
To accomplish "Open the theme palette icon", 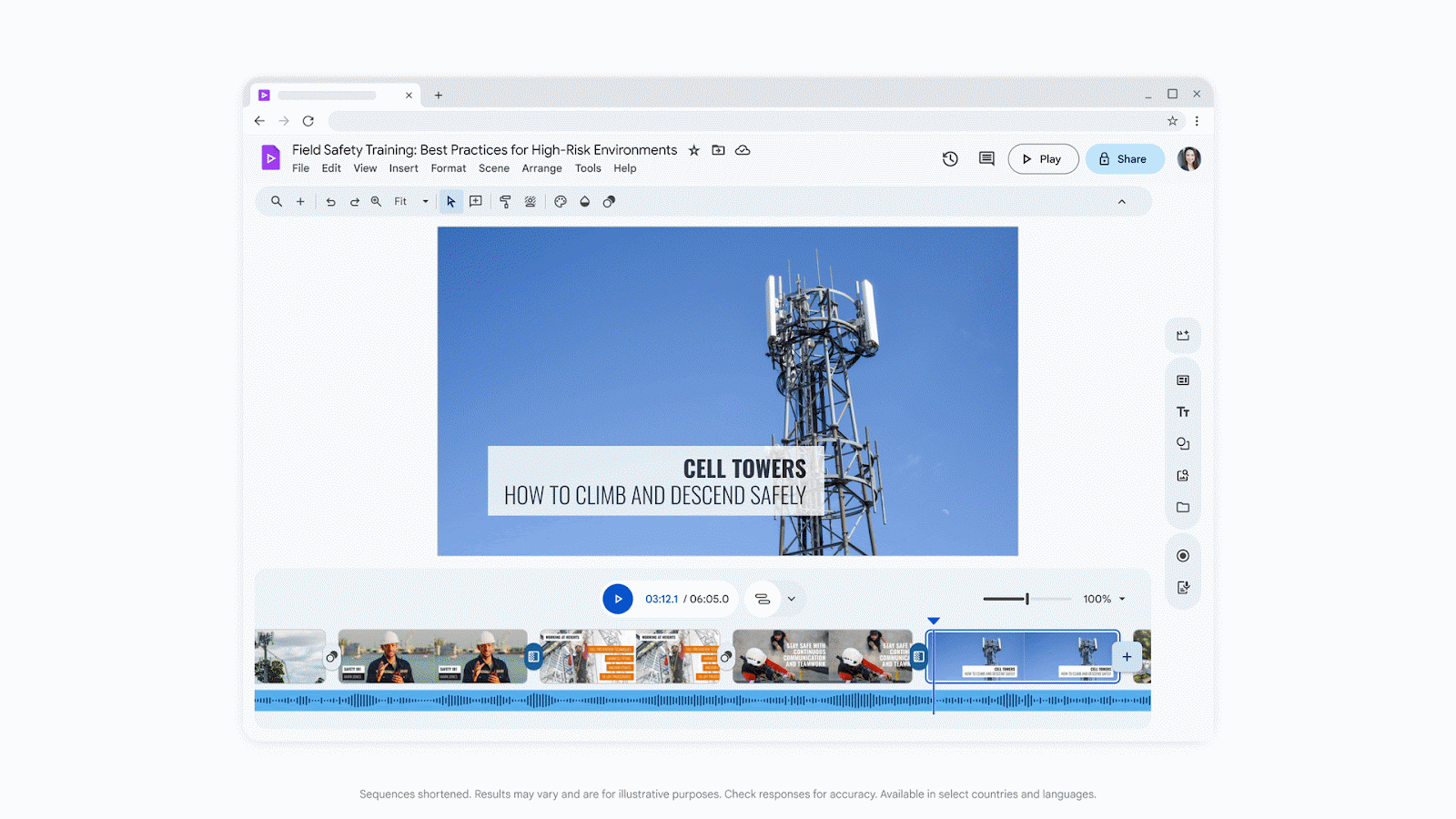I will point(561,202).
